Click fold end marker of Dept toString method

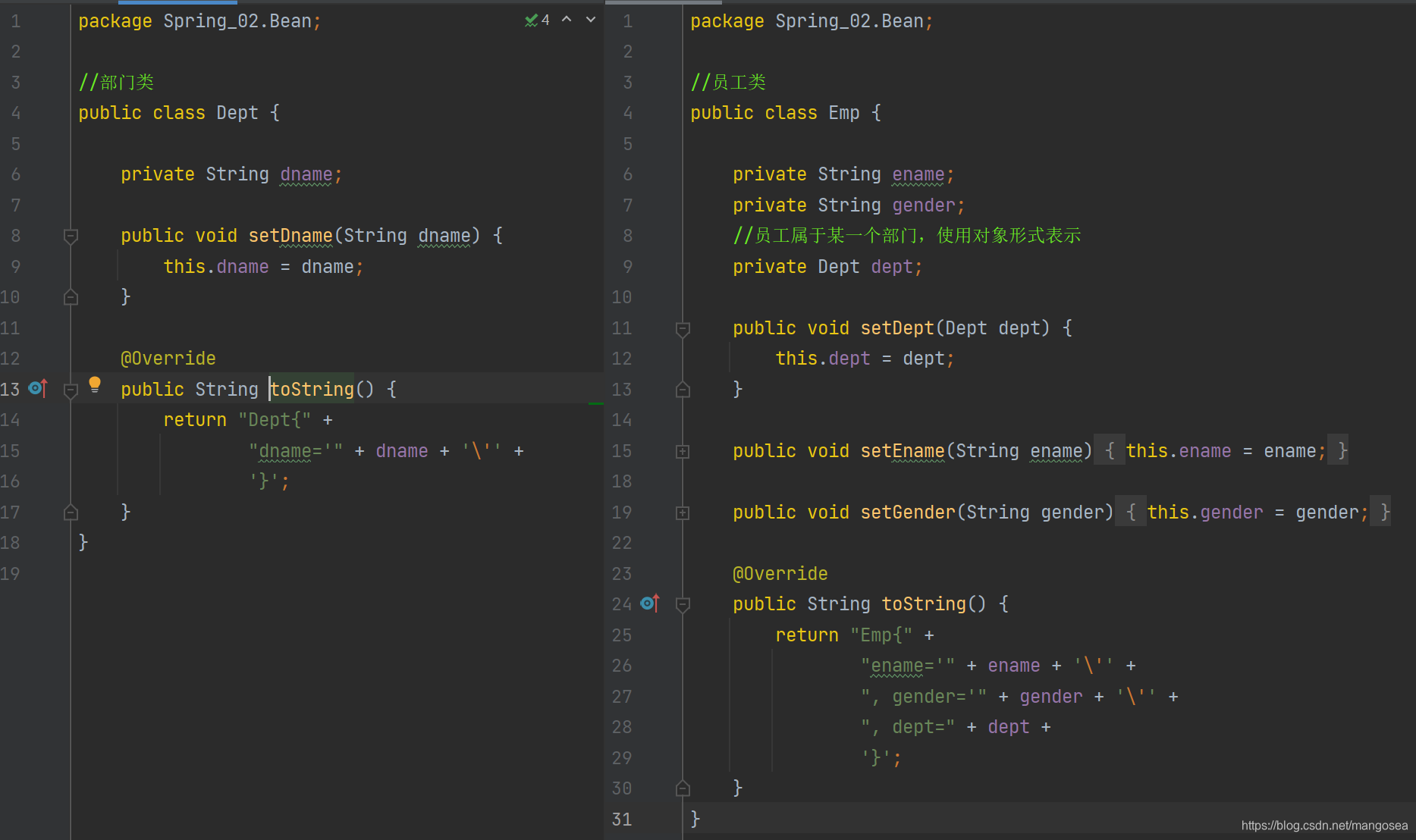pos(71,512)
